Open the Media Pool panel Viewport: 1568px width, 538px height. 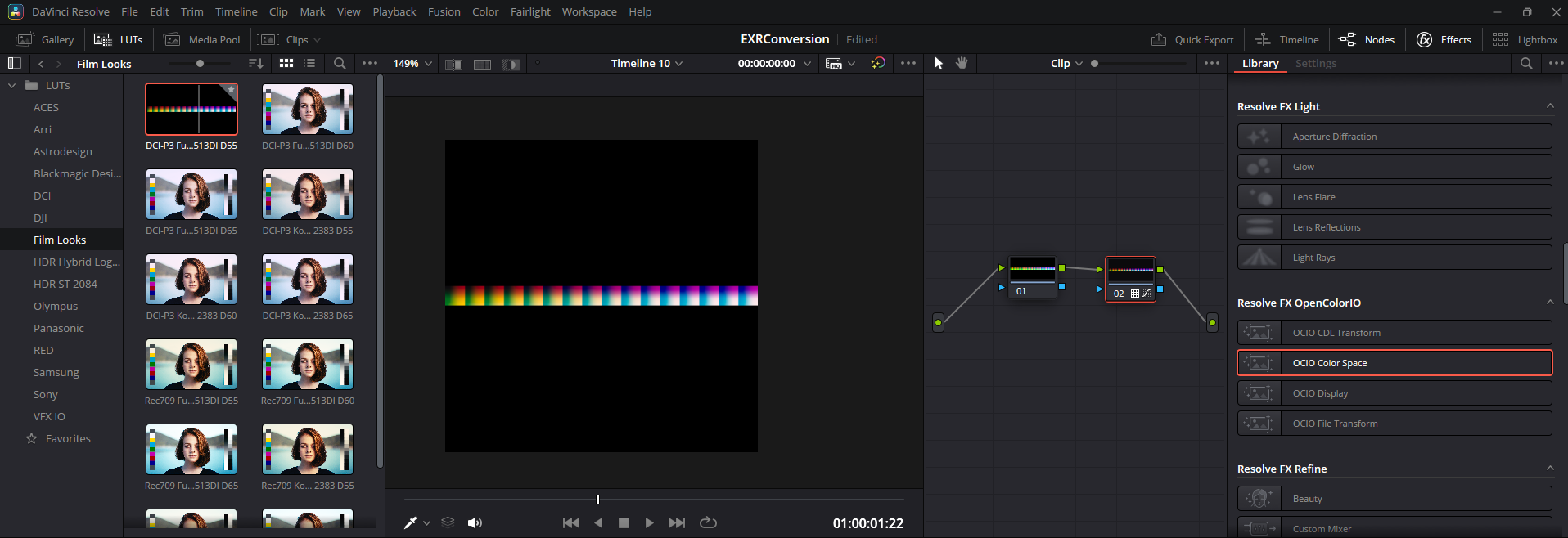coord(202,39)
